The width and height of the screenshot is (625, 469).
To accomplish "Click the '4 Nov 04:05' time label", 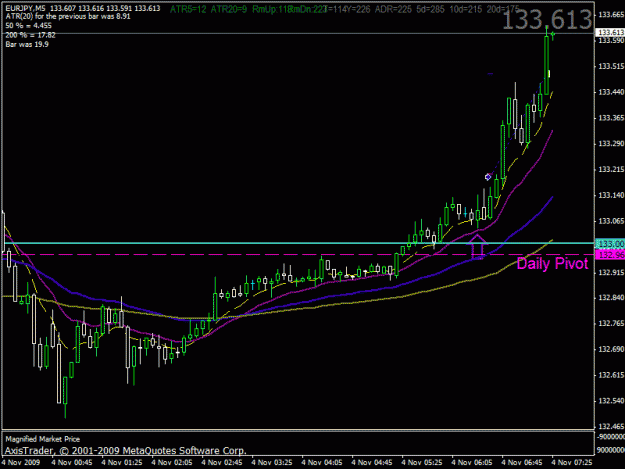I will click(x=322, y=463).
